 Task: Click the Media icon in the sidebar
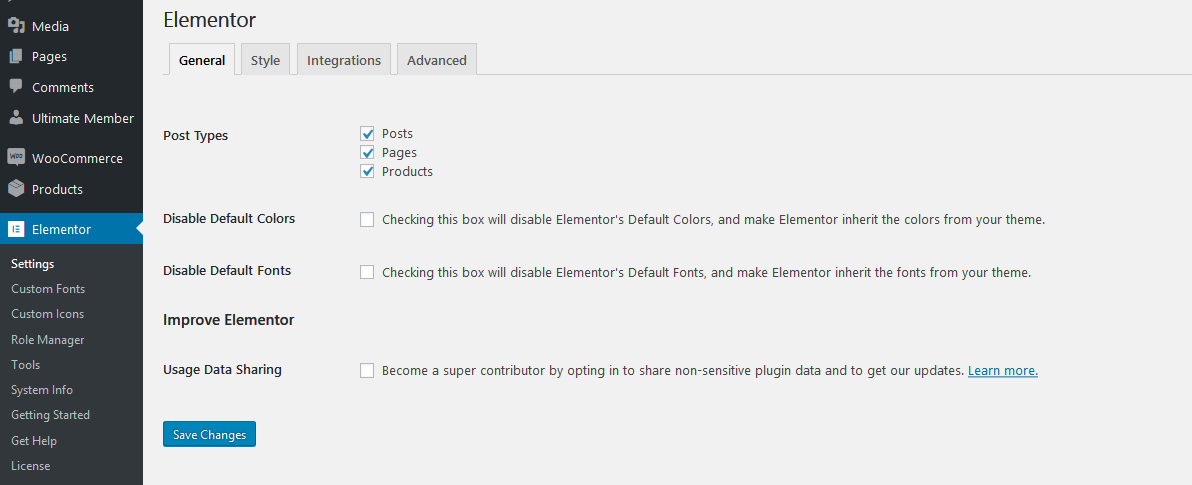16,26
